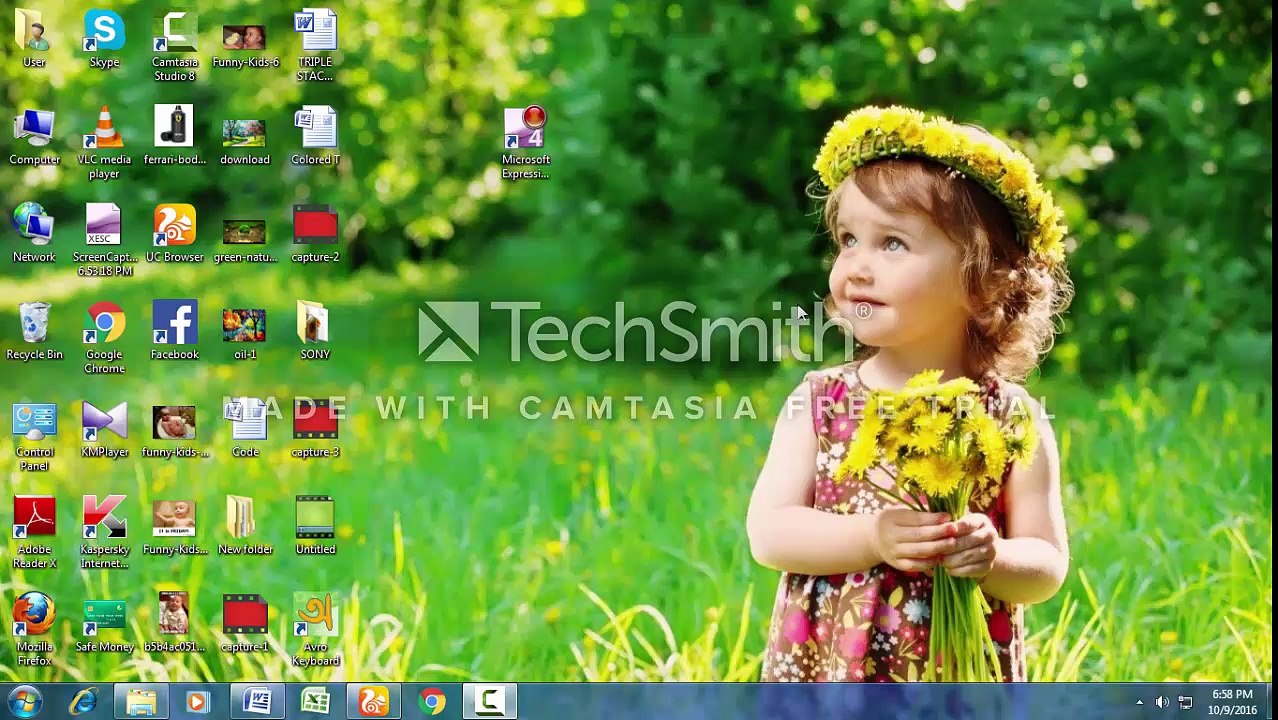Open Internet Explorer from the taskbar
The width and height of the screenshot is (1278, 720).
[83, 702]
